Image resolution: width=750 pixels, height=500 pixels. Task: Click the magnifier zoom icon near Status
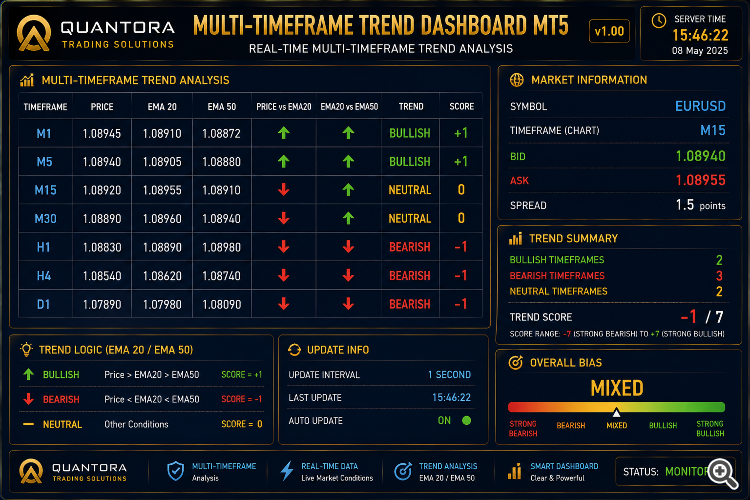click(x=723, y=474)
